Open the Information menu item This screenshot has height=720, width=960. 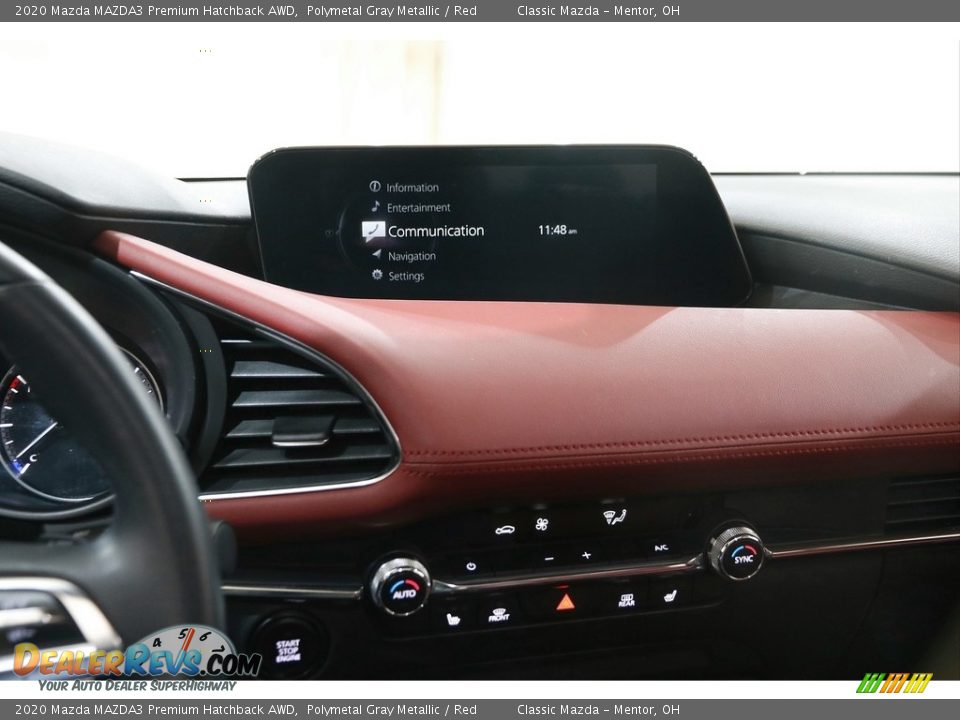pyautogui.click(x=404, y=187)
